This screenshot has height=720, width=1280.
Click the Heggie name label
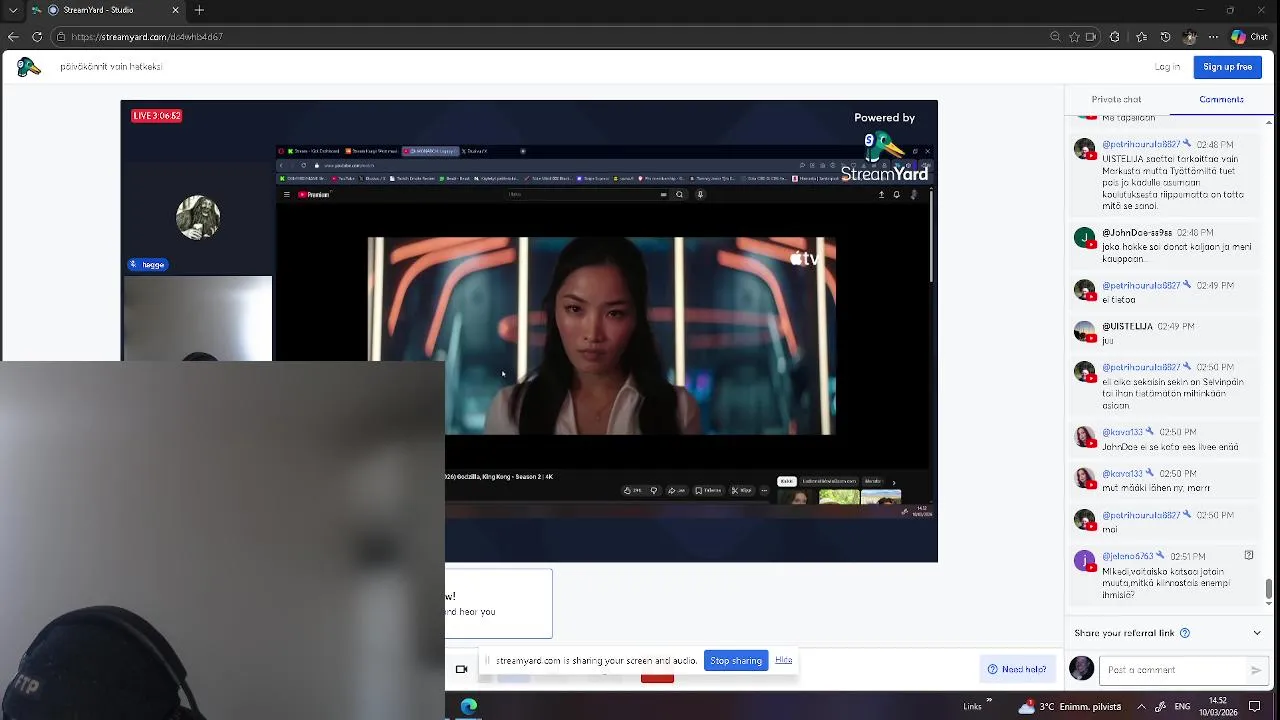tap(148, 265)
